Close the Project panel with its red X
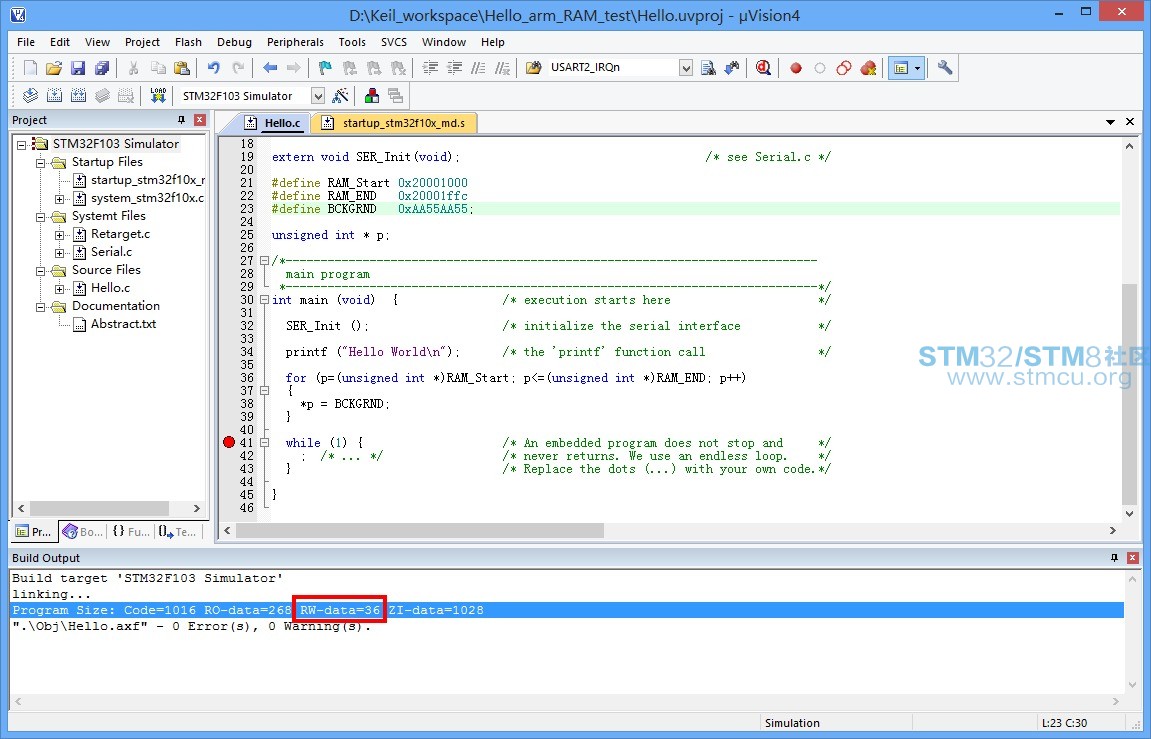1151x739 pixels. pos(200,120)
